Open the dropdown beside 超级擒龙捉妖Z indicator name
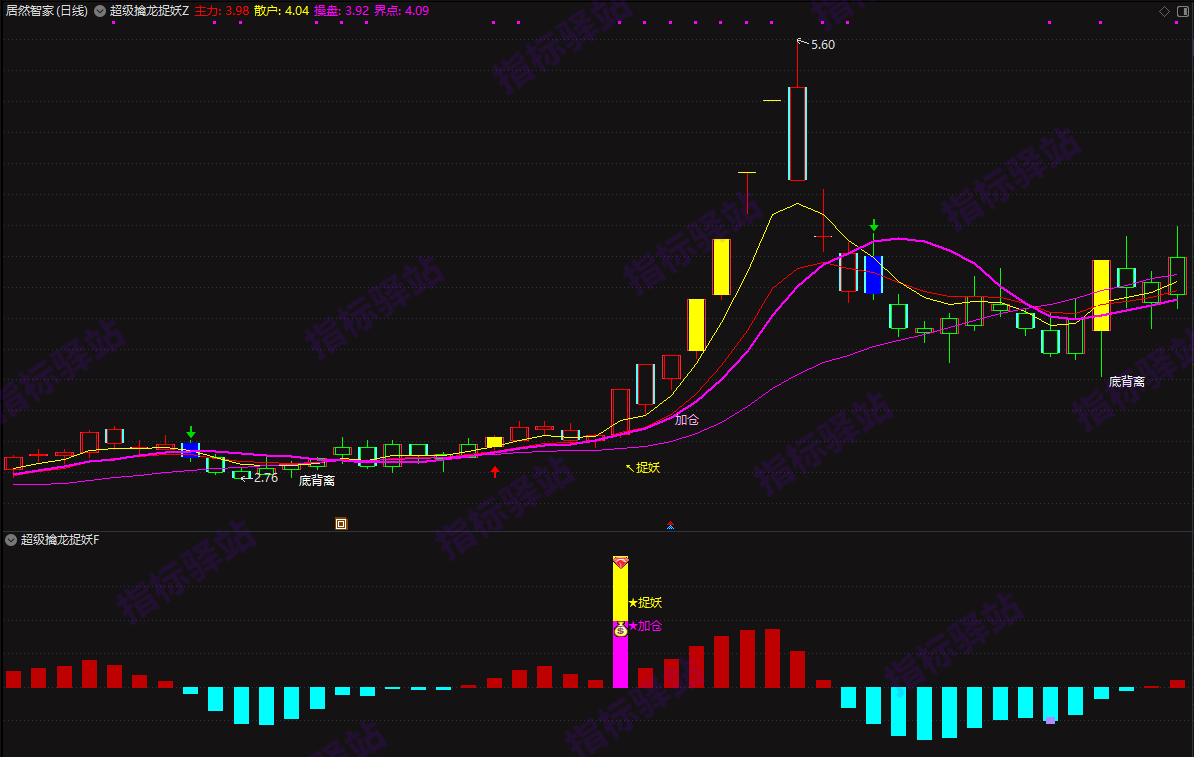 (100, 11)
